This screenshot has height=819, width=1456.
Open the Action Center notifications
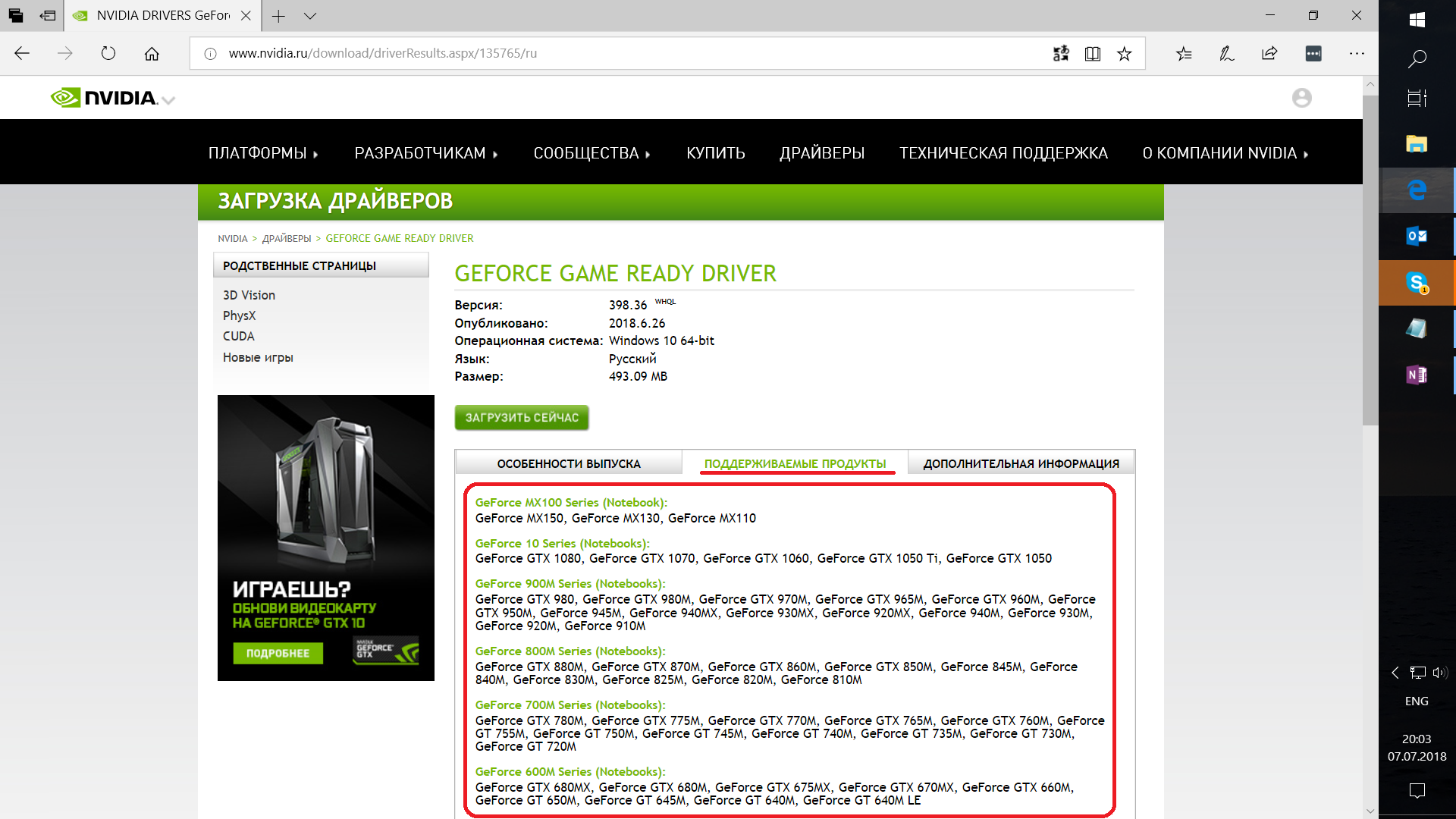[1417, 791]
